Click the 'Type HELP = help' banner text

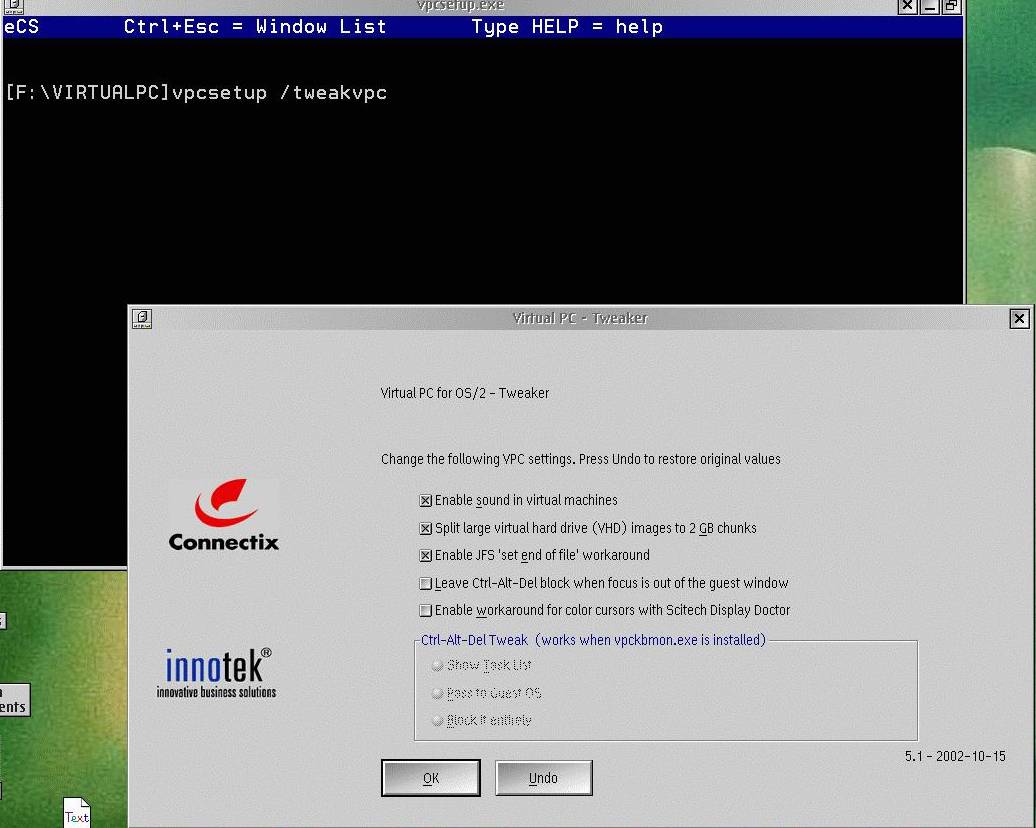[567, 27]
